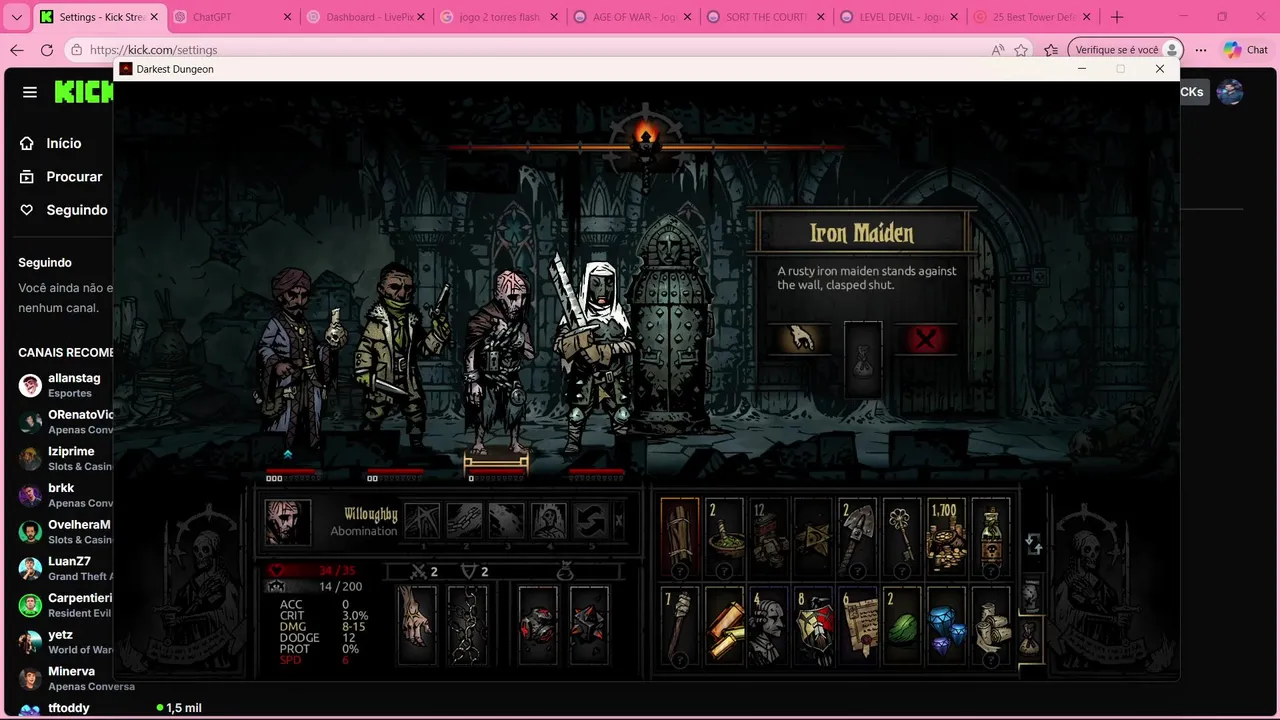Go back in the browser
The image size is (1280, 720).
(x=17, y=50)
